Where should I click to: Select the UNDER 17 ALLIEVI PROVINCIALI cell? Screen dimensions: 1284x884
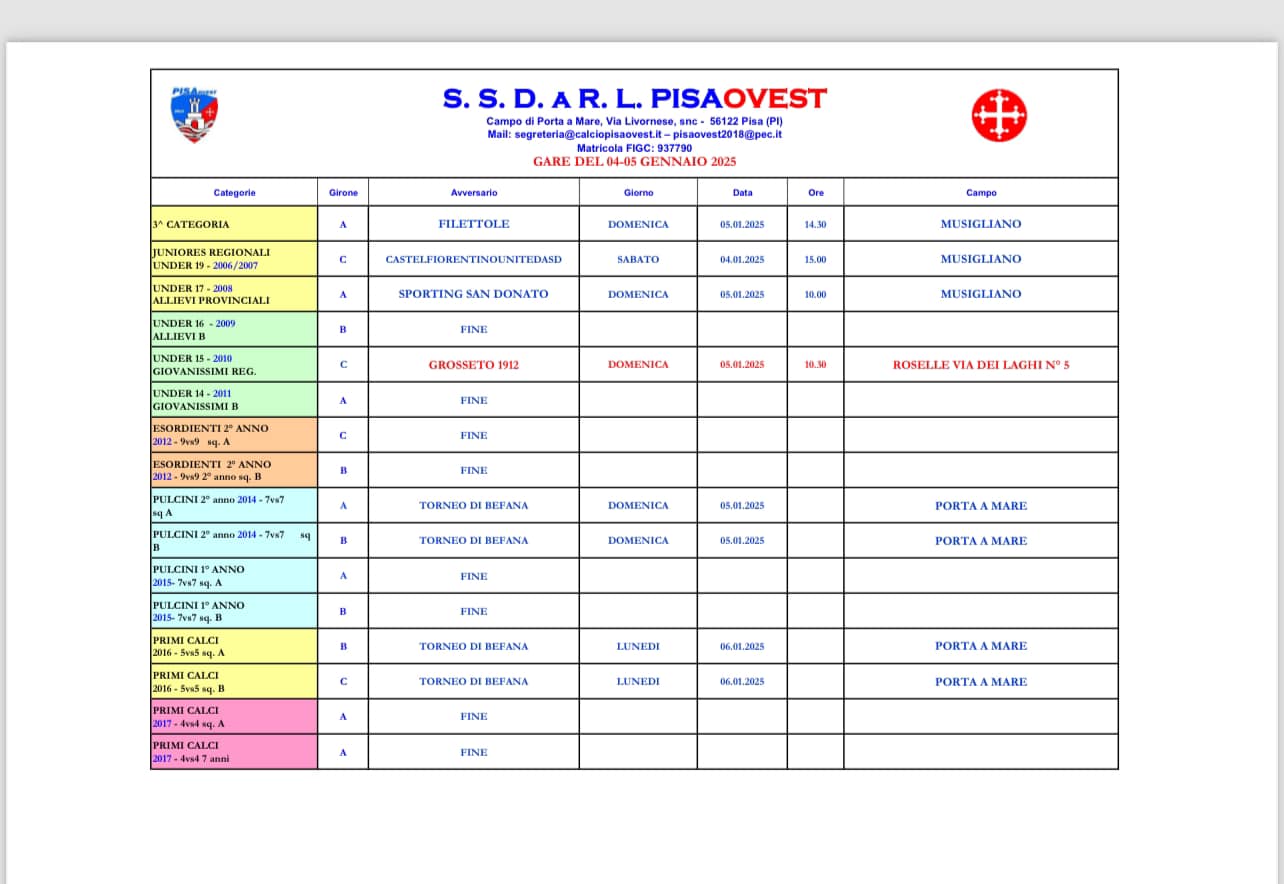(234, 294)
